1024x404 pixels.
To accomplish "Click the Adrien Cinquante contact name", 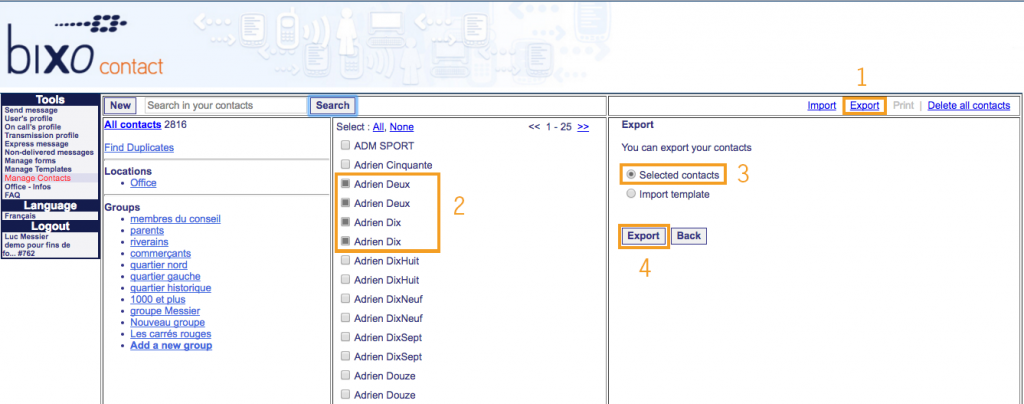I will pyautogui.click(x=393, y=165).
